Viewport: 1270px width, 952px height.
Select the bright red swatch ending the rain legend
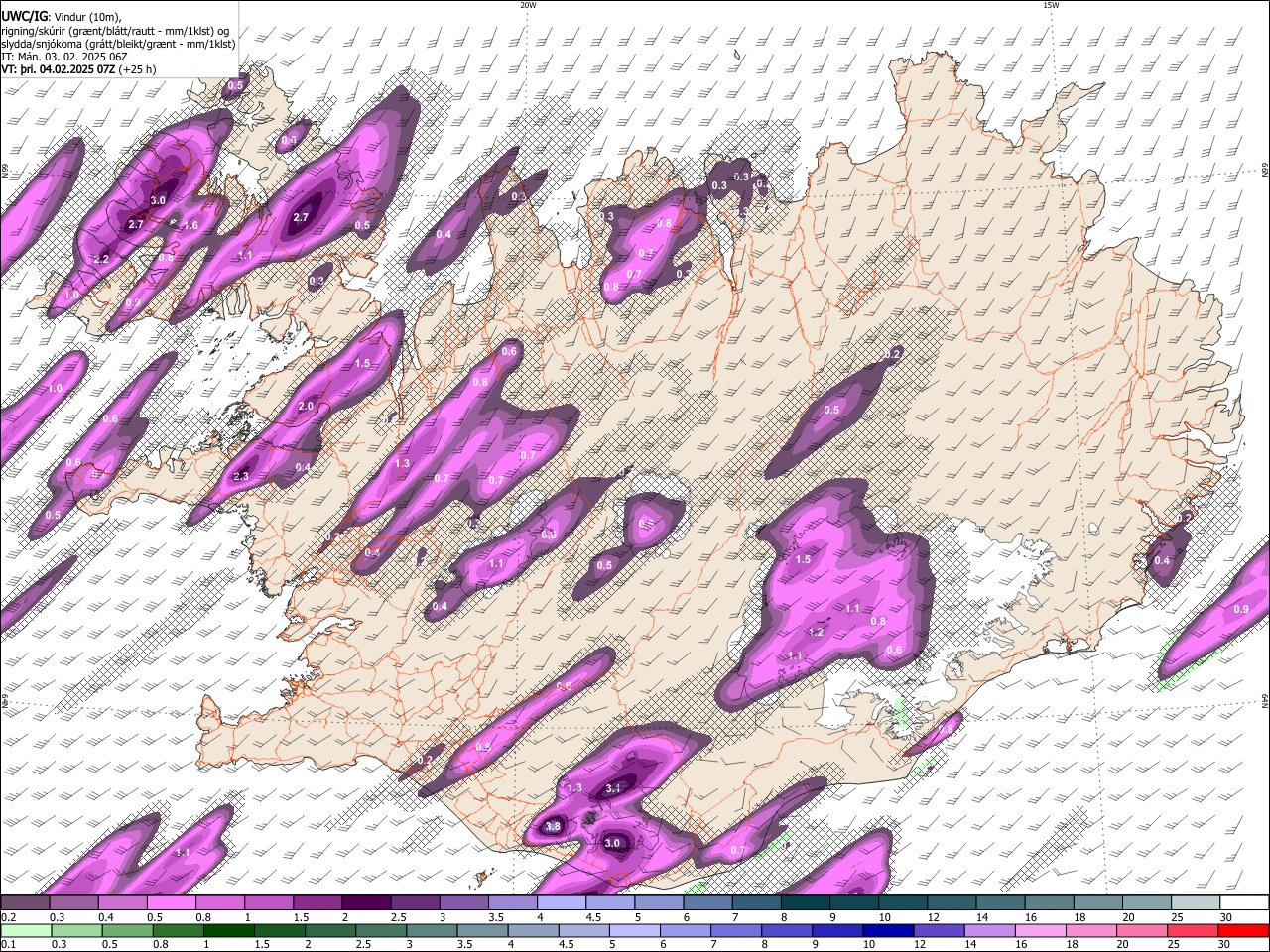click(x=1243, y=930)
